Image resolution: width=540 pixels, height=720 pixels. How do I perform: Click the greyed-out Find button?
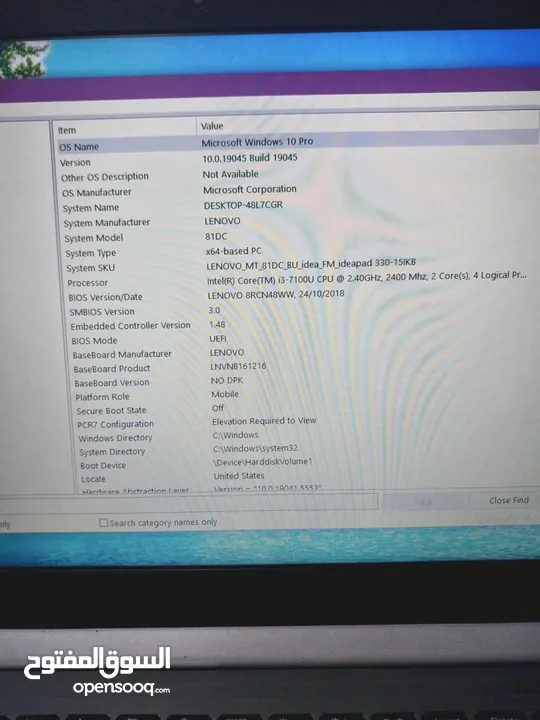point(422,502)
